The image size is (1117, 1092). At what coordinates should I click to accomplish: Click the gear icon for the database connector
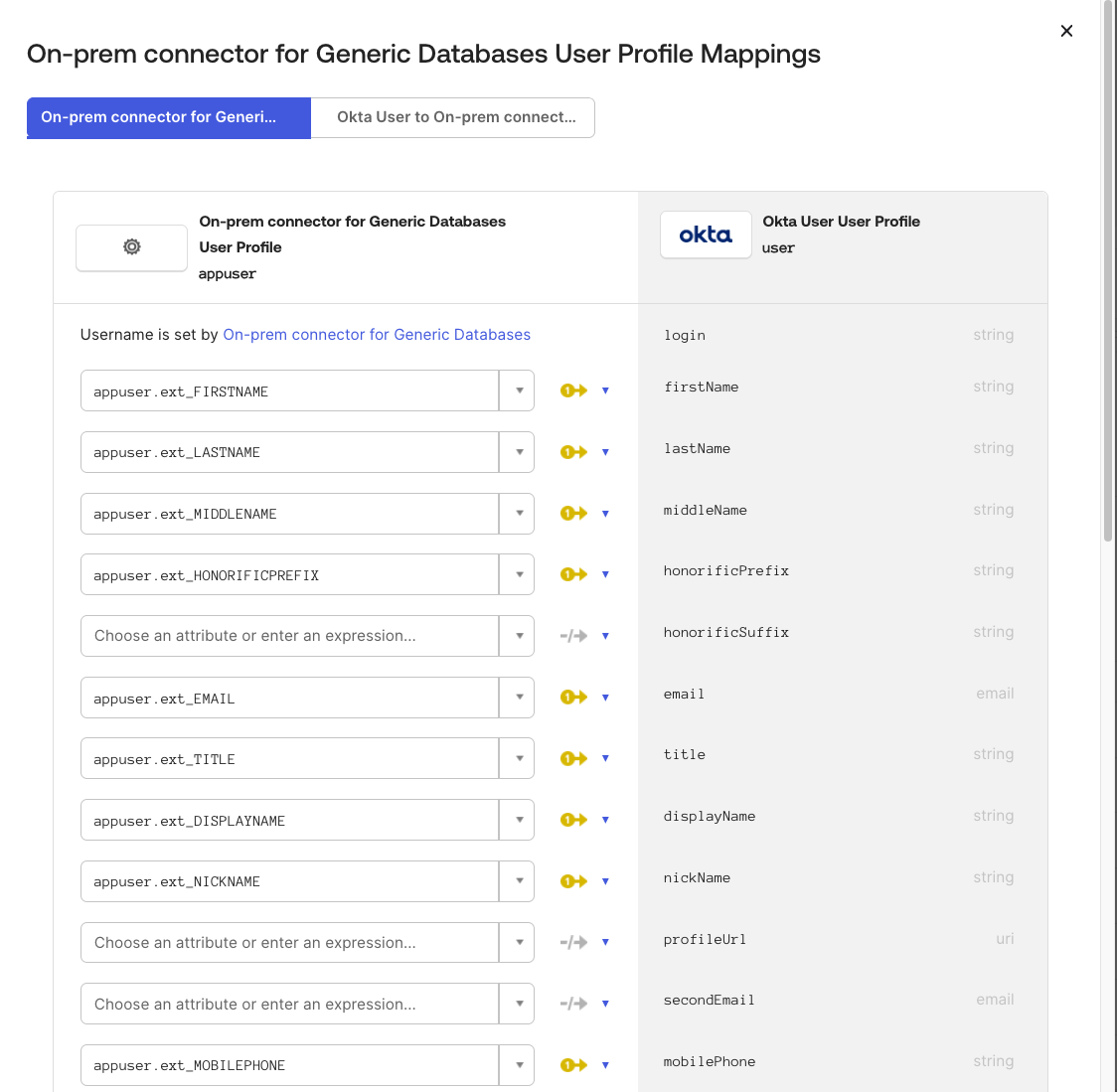[x=131, y=246]
